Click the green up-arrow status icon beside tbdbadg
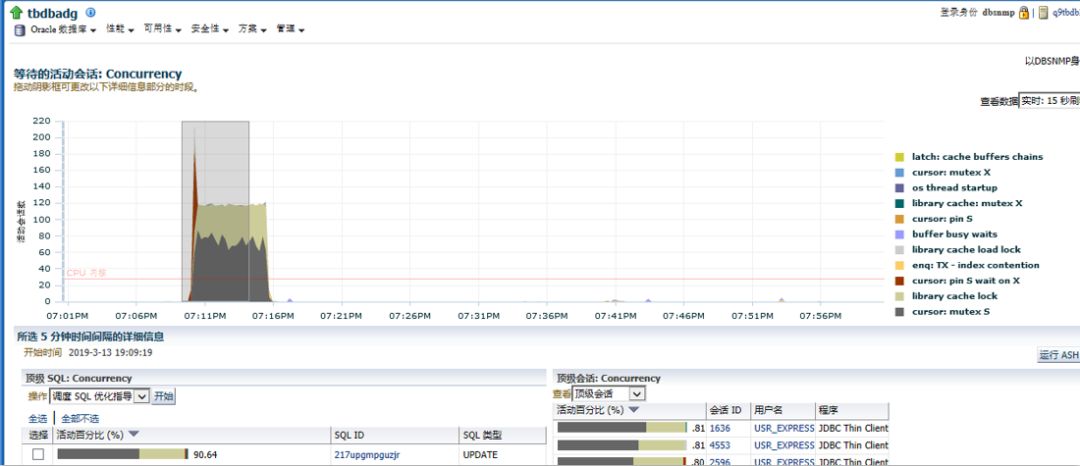This screenshot has width=1080, height=466. tap(16, 12)
